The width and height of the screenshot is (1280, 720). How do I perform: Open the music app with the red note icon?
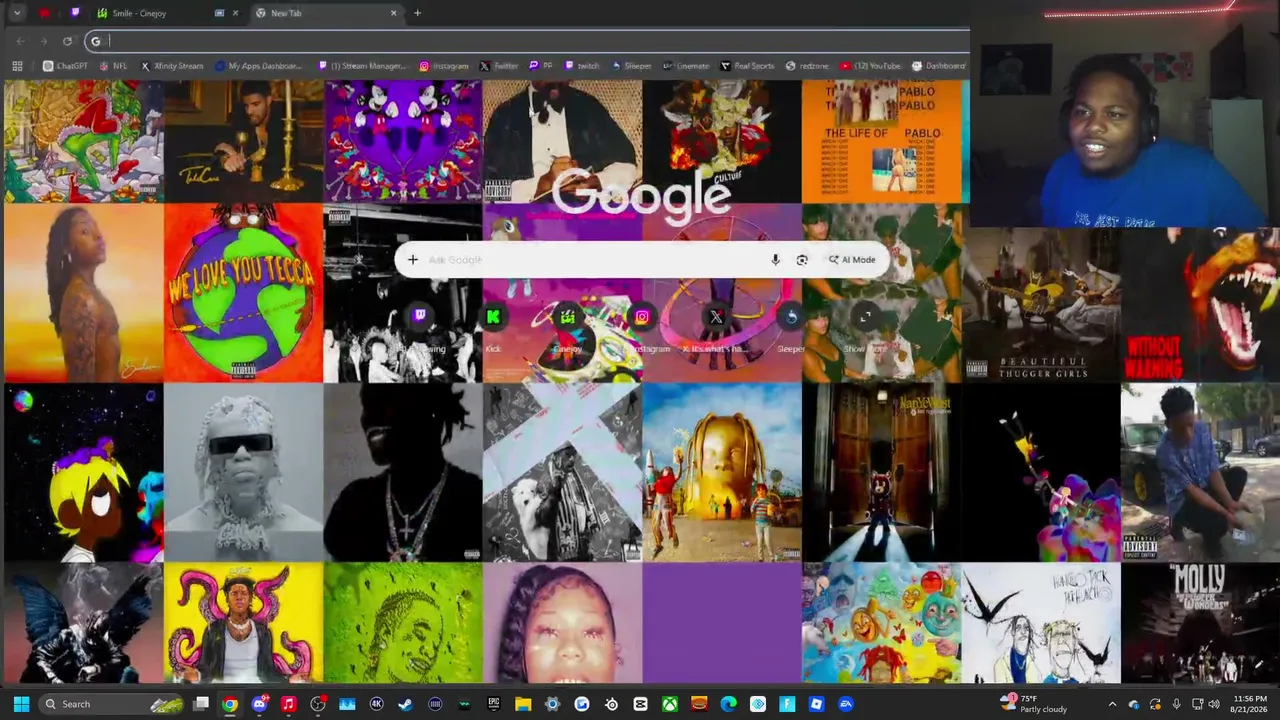coord(288,704)
